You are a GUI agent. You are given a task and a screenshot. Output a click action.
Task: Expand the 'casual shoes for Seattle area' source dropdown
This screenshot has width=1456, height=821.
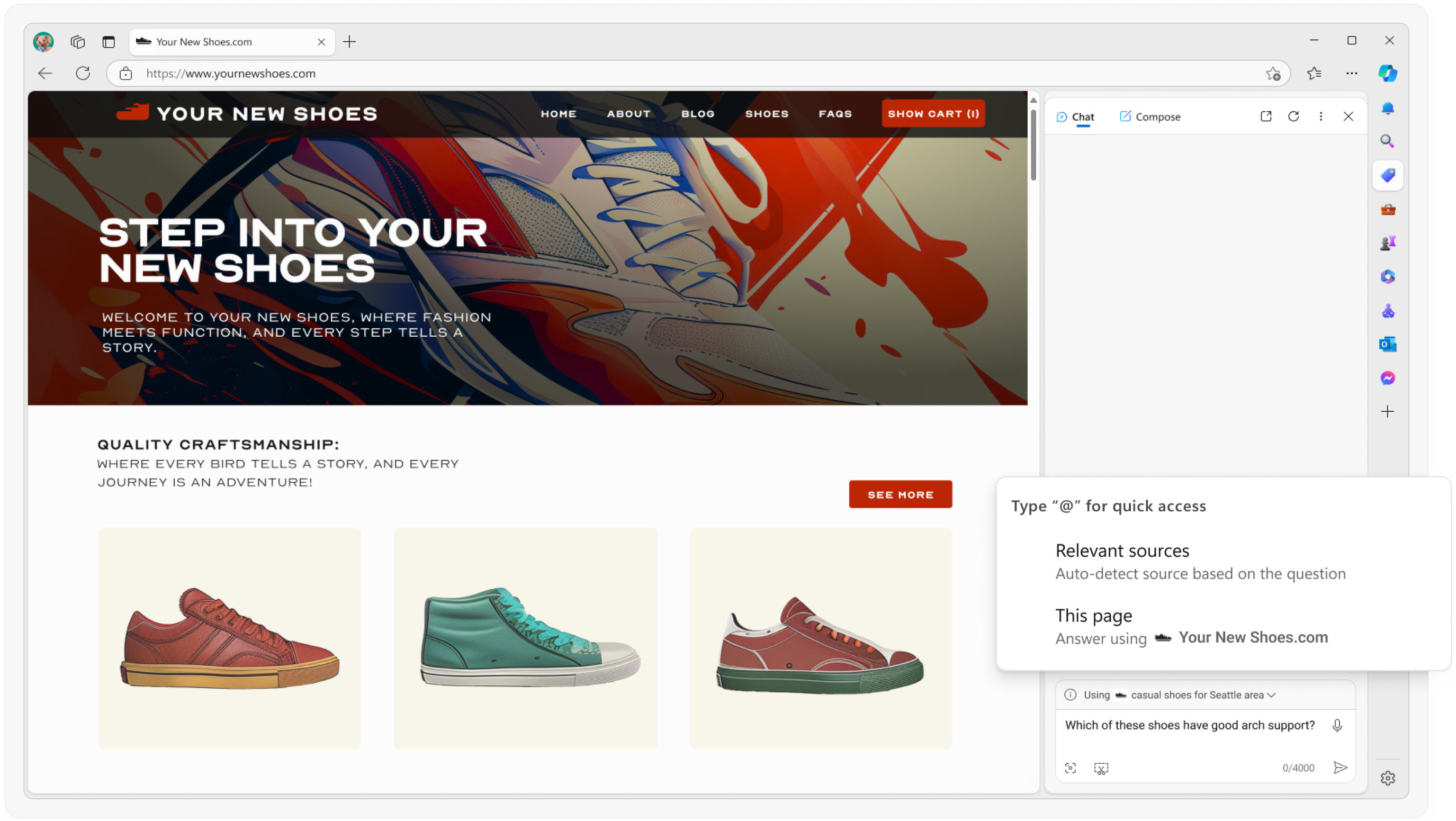[1272, 695]
